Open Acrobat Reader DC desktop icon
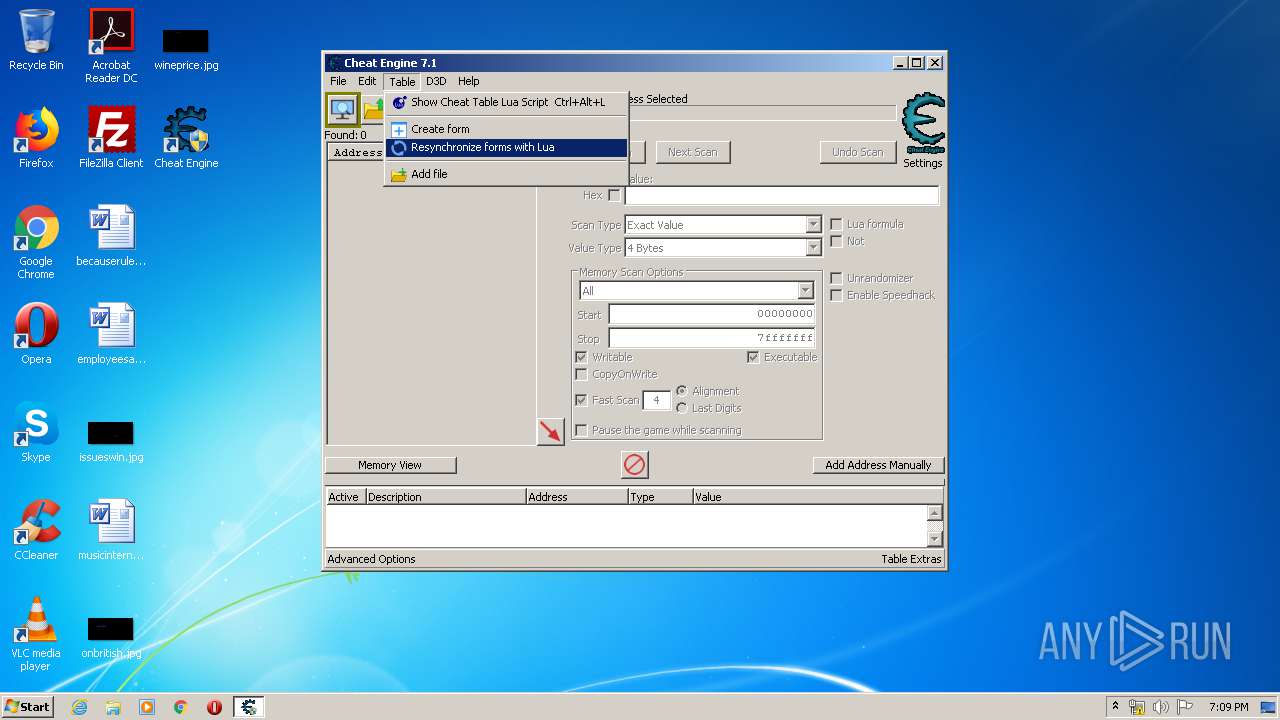The image size is (1280, 720). (x=111, y=46)
